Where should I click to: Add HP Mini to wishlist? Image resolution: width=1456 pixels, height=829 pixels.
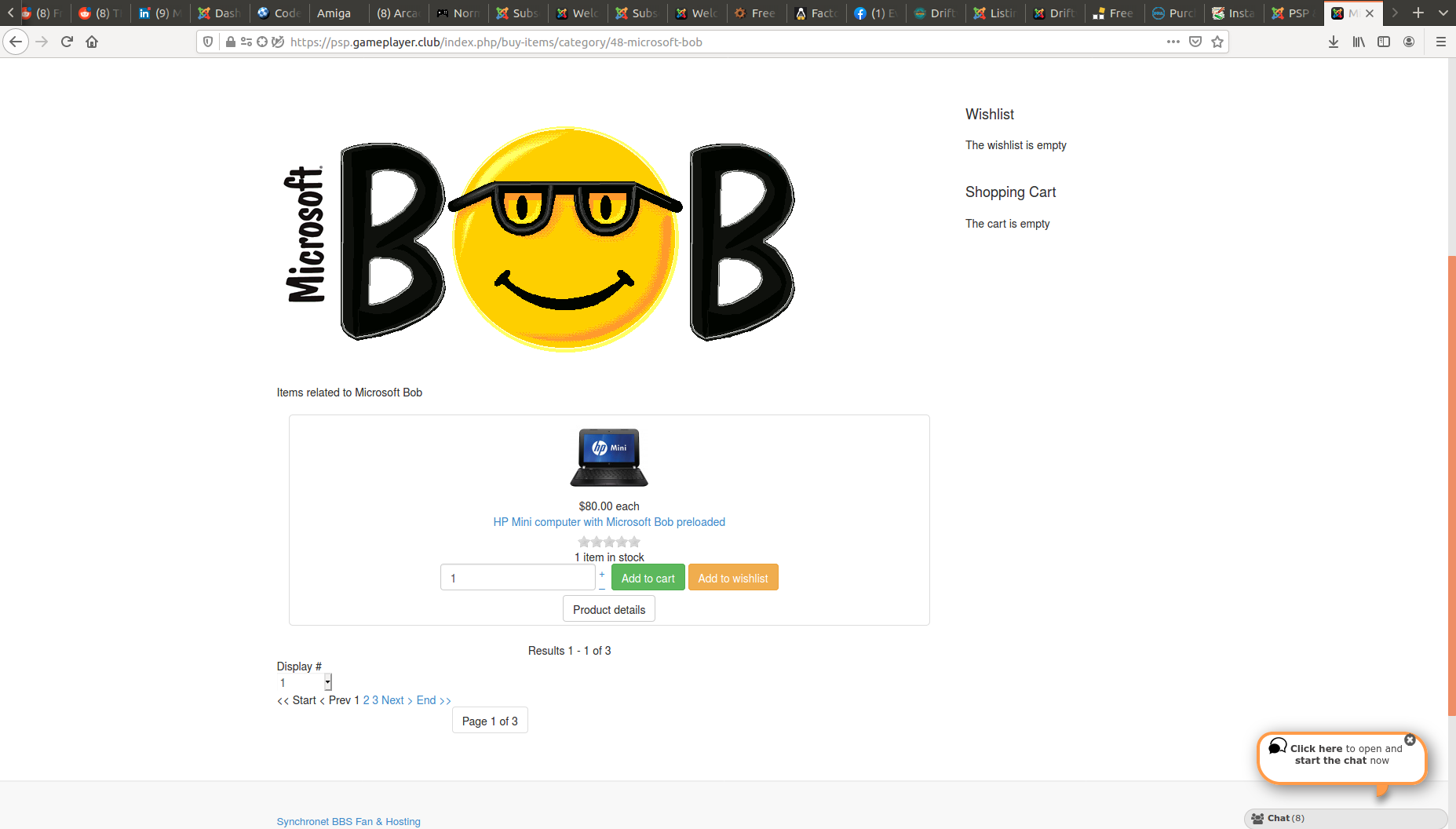tap(733, 578)
